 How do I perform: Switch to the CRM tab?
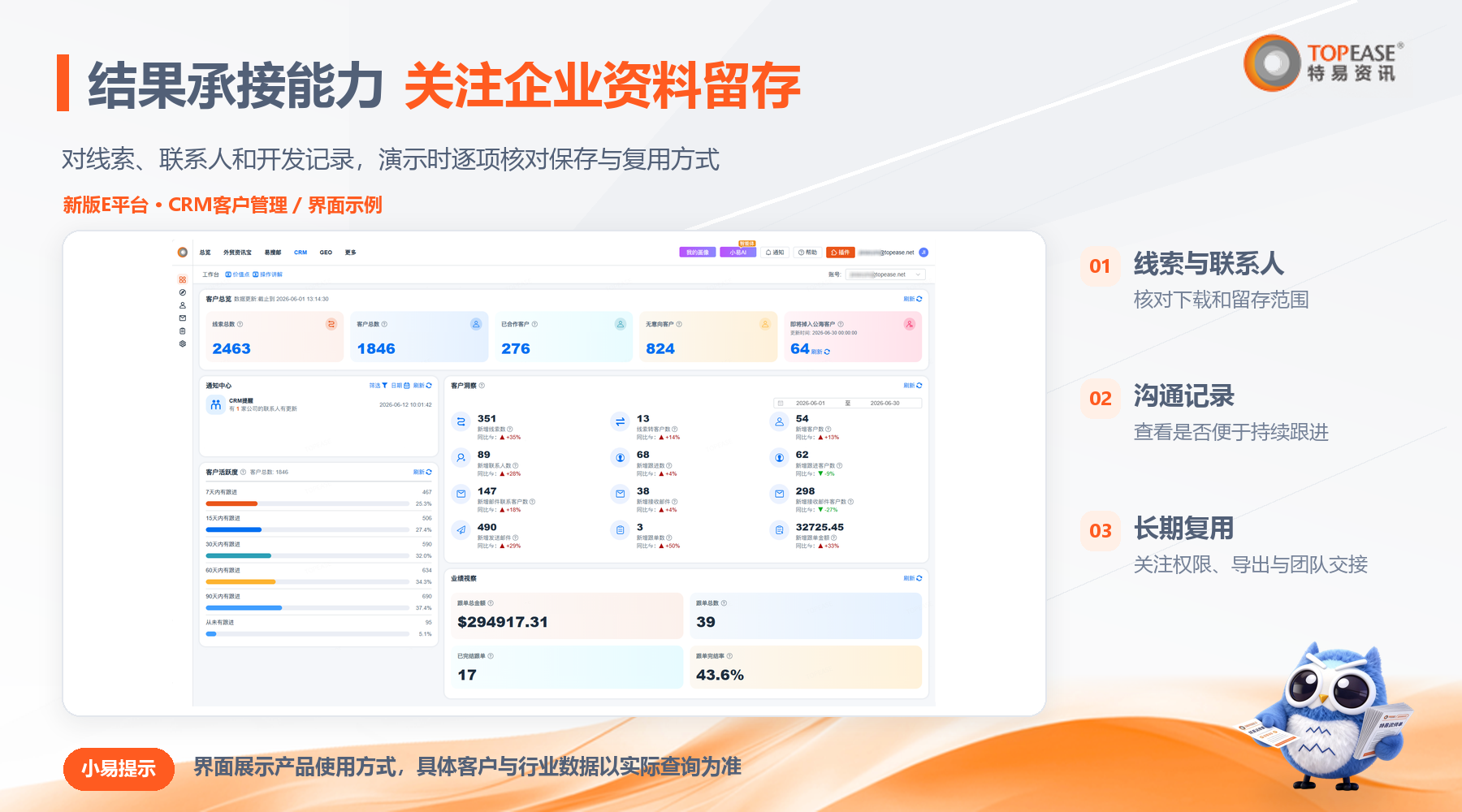pos(301,253)
